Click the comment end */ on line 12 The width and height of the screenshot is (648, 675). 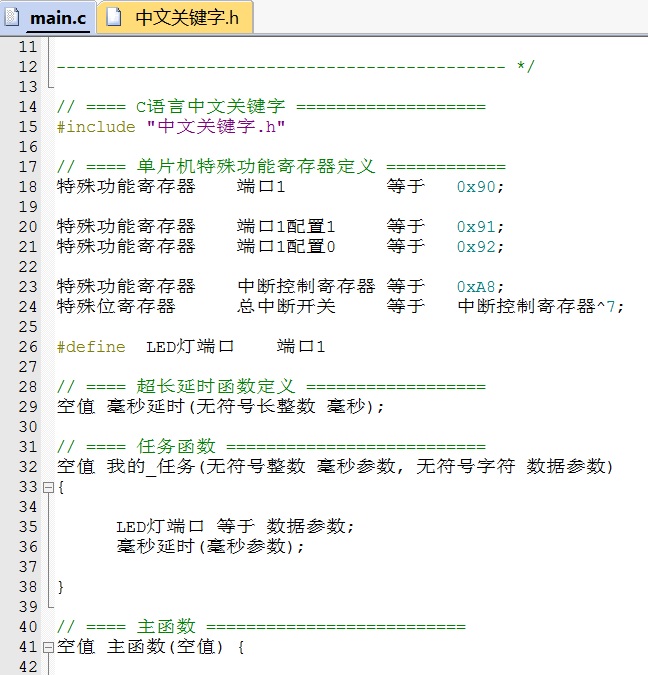tap(525, 67)
